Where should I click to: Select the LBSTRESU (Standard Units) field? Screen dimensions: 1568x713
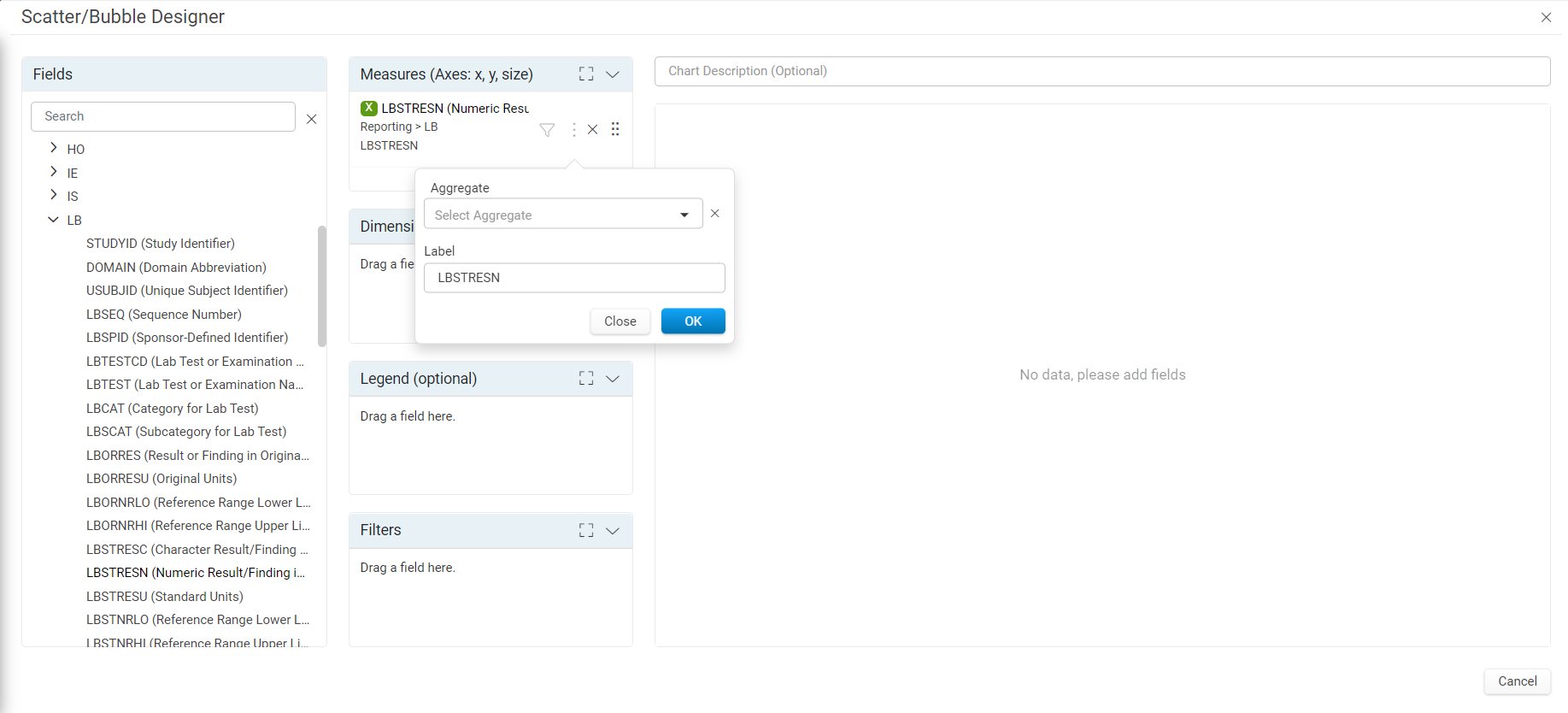pos(165,597)
